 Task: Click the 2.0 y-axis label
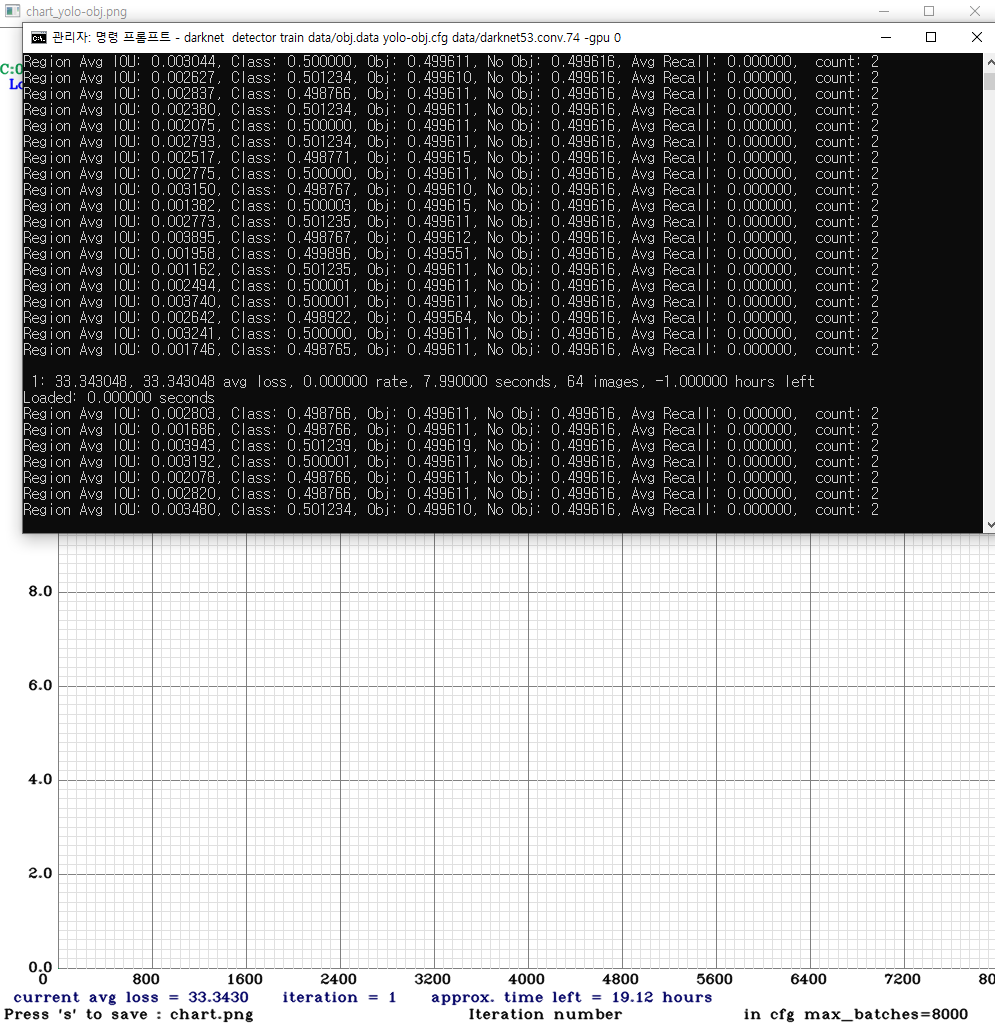point(40,874)
